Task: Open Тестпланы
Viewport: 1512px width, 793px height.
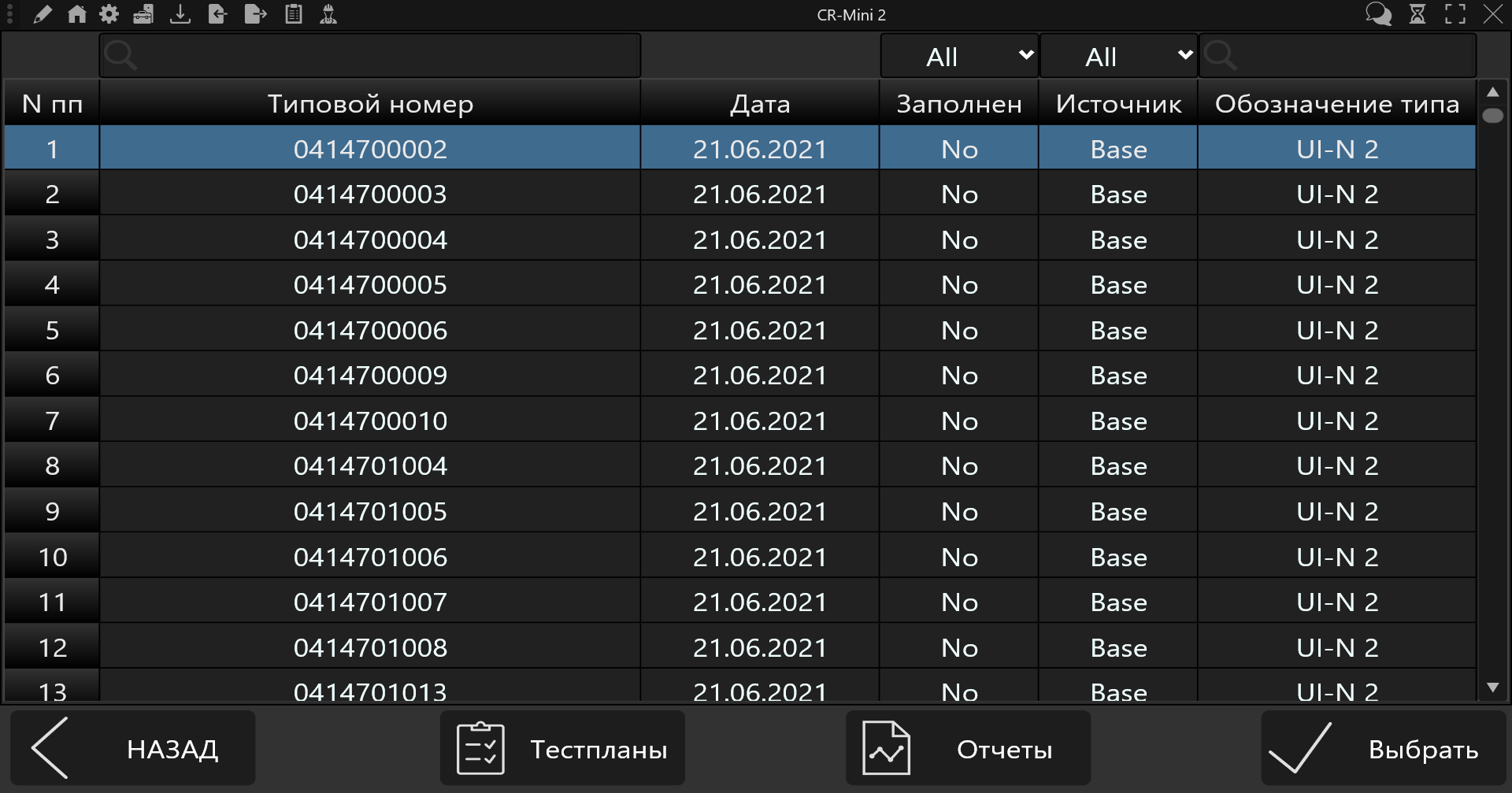Action: tap(562, 748)
